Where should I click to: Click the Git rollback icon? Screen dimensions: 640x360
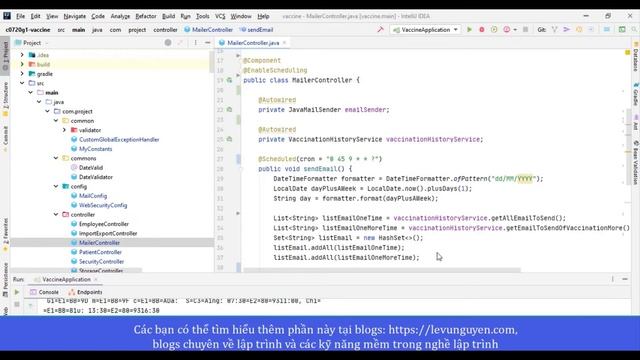[591, 29]
